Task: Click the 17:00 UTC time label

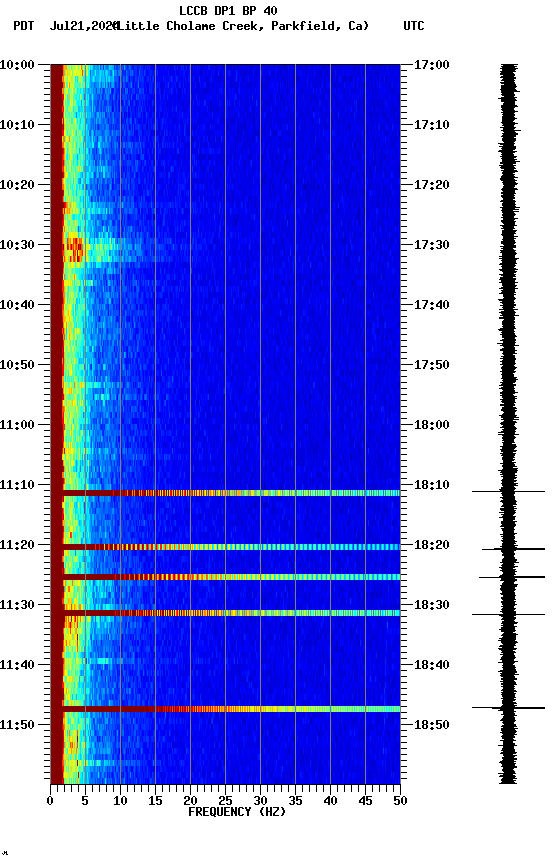Action: [x=431, y=65]
